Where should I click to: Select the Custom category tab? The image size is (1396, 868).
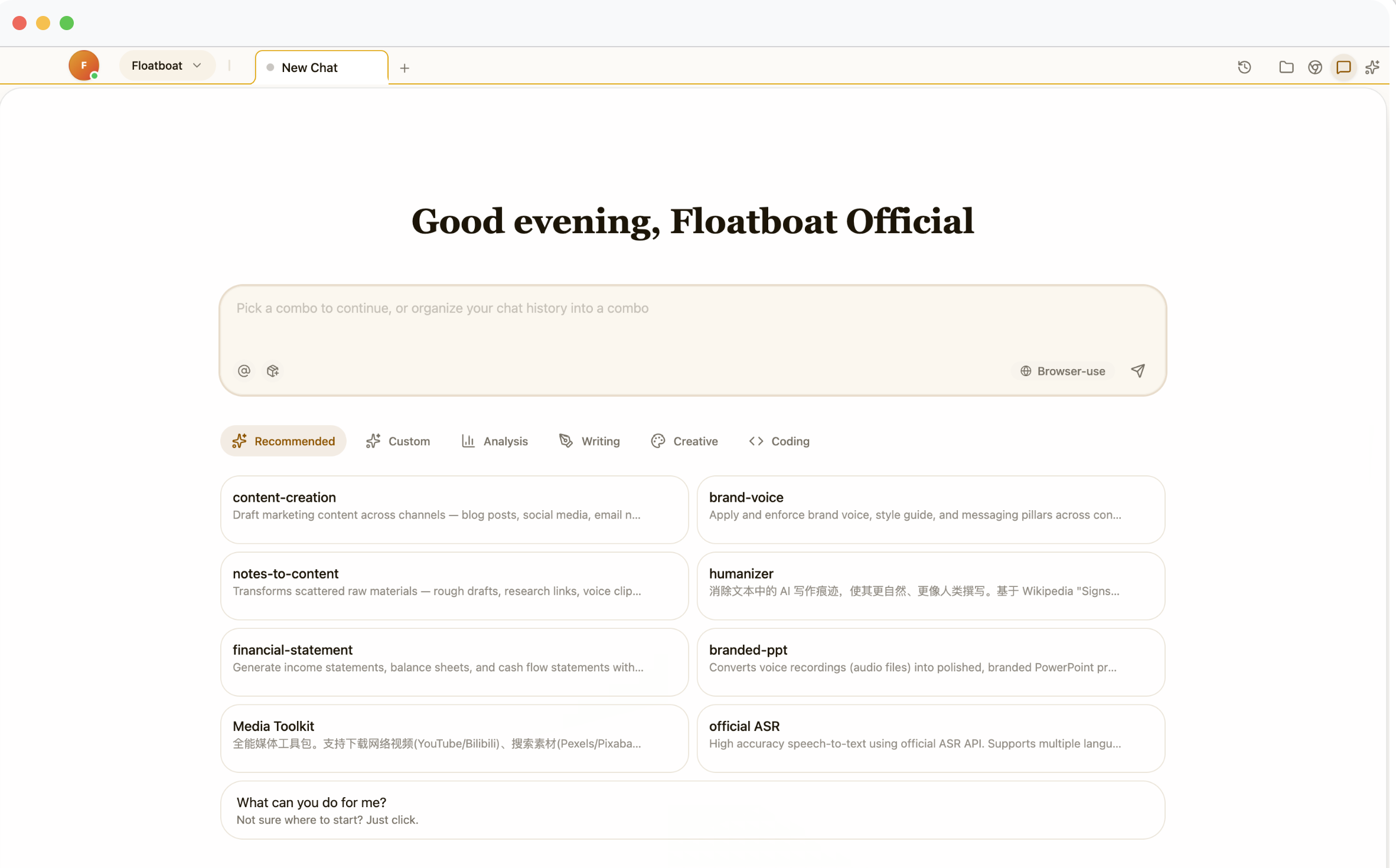pyautogui.click(x=398, y=441)
